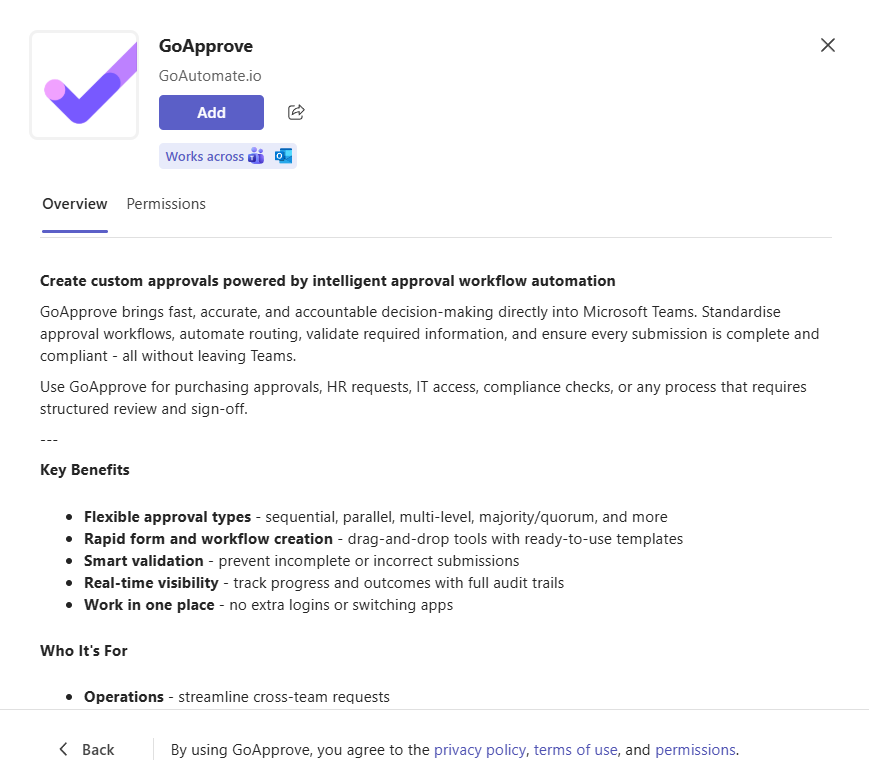Click the "Smart validation" bullet text
Screen dimensions: 869x781
pos(143,561)
